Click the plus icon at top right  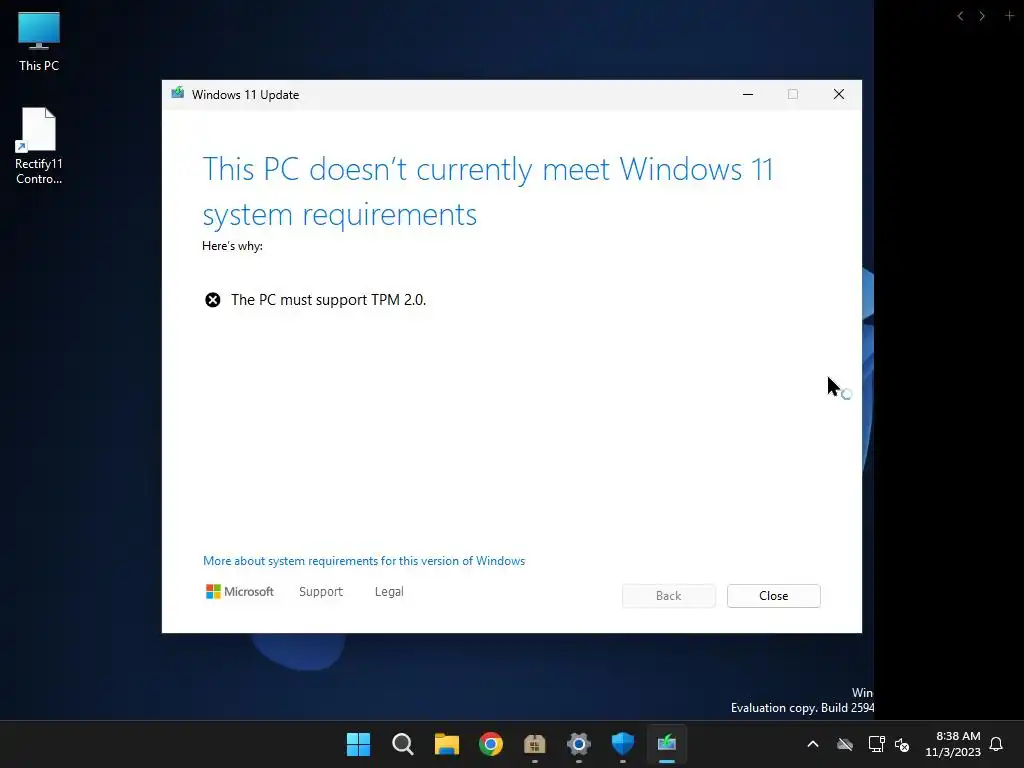(x=1009, y=16)
